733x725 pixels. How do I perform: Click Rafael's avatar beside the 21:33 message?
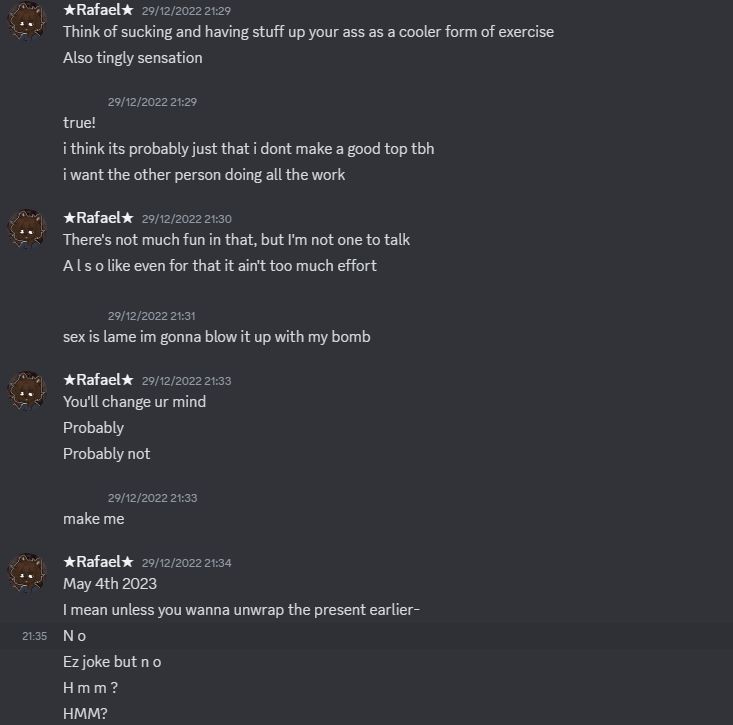(27, 390)
